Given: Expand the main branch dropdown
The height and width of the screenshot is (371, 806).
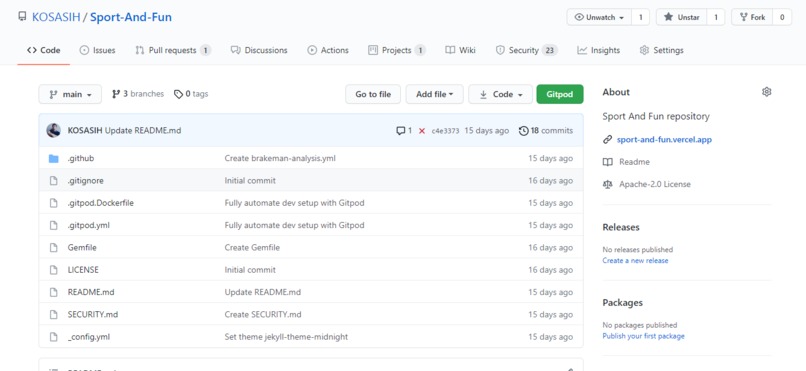Looking at the screenshot, I should click(x=70, y=94).
